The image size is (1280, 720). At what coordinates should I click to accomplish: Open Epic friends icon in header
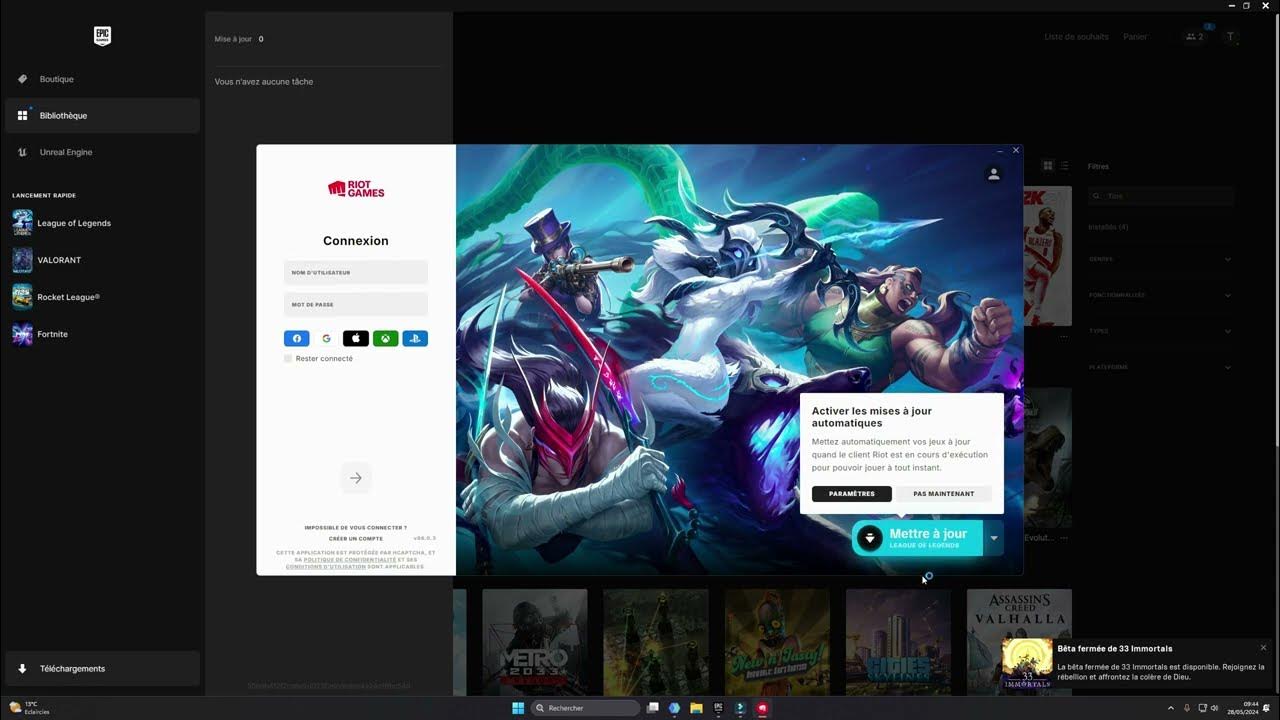click(1194, 37)
